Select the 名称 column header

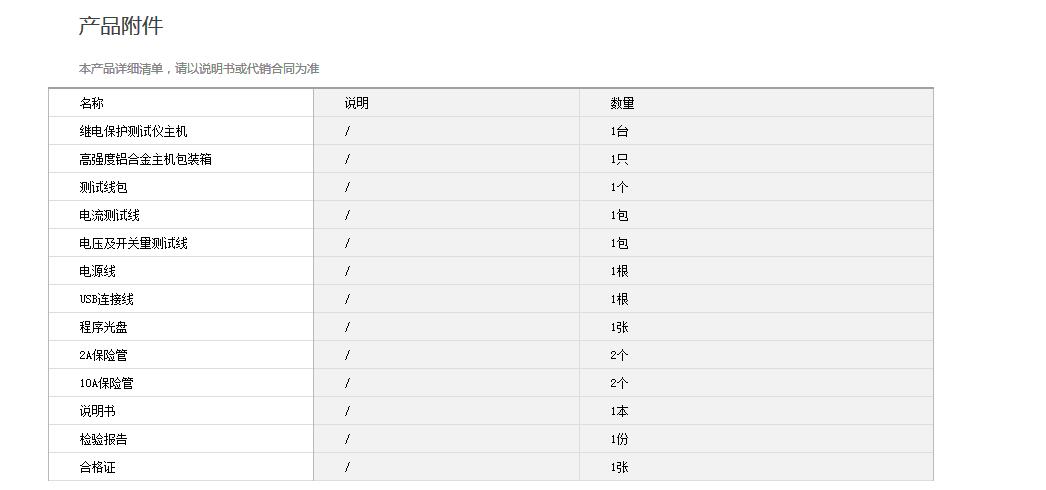click(x=92, y=103)
